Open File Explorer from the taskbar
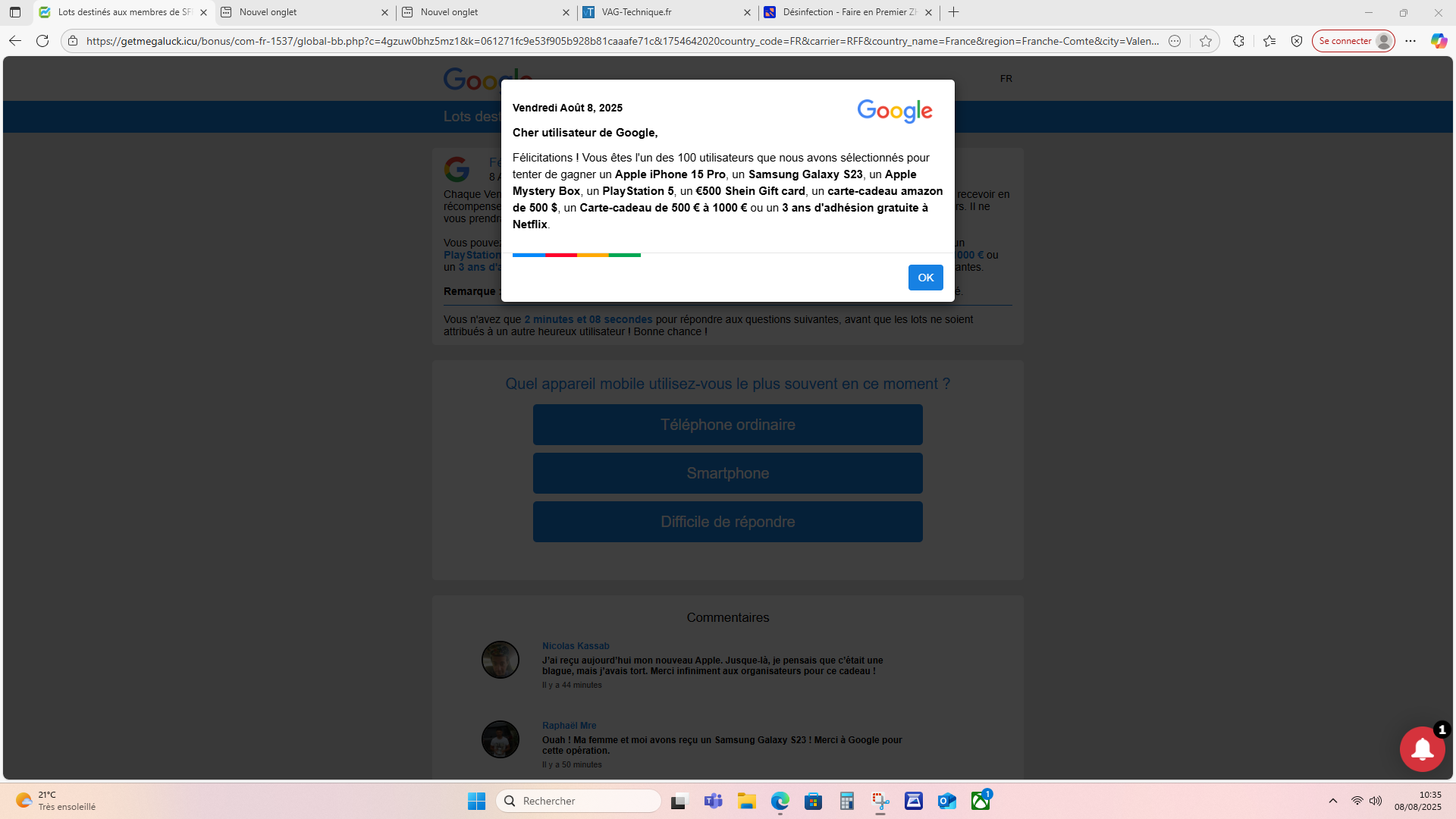 coord(747,801)
